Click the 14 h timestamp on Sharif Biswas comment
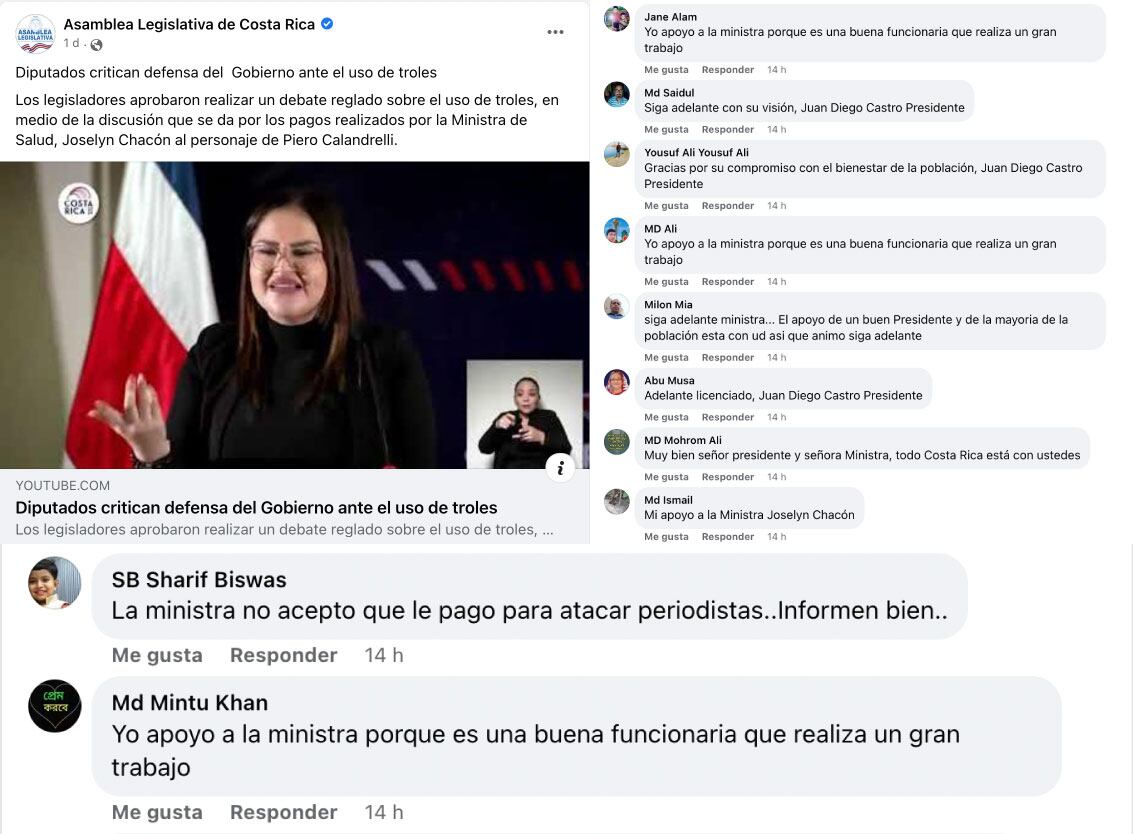1133x834 pixels. pos(384,655)
